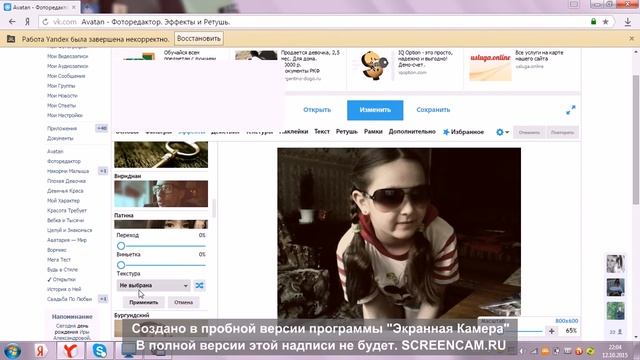Switch to Yandex Browser in the taskbar
Viewport: 640px width, 360px height.
click(x=70, y=351)
